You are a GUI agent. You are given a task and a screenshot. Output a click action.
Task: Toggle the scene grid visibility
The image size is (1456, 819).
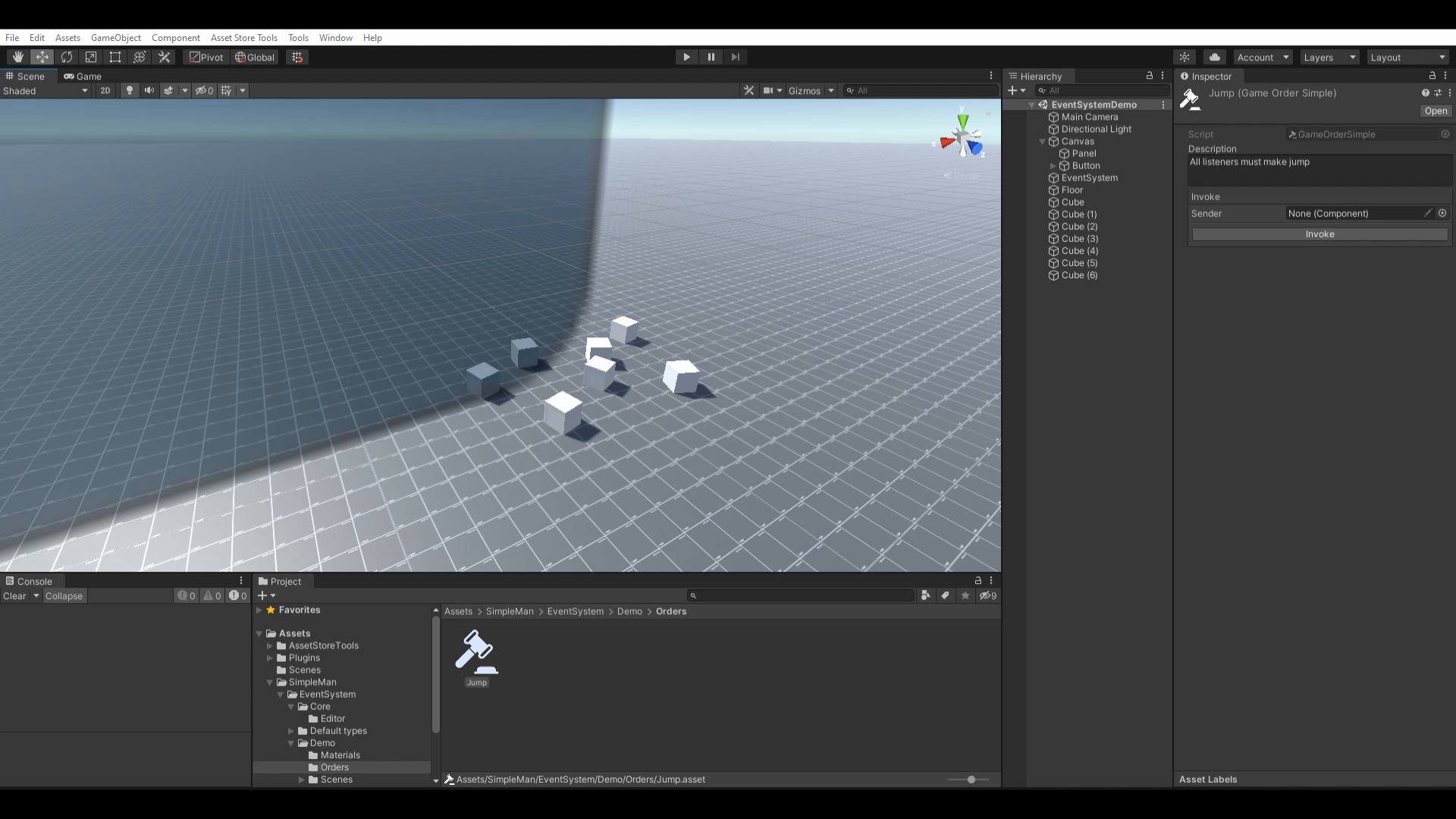point(226,90)
